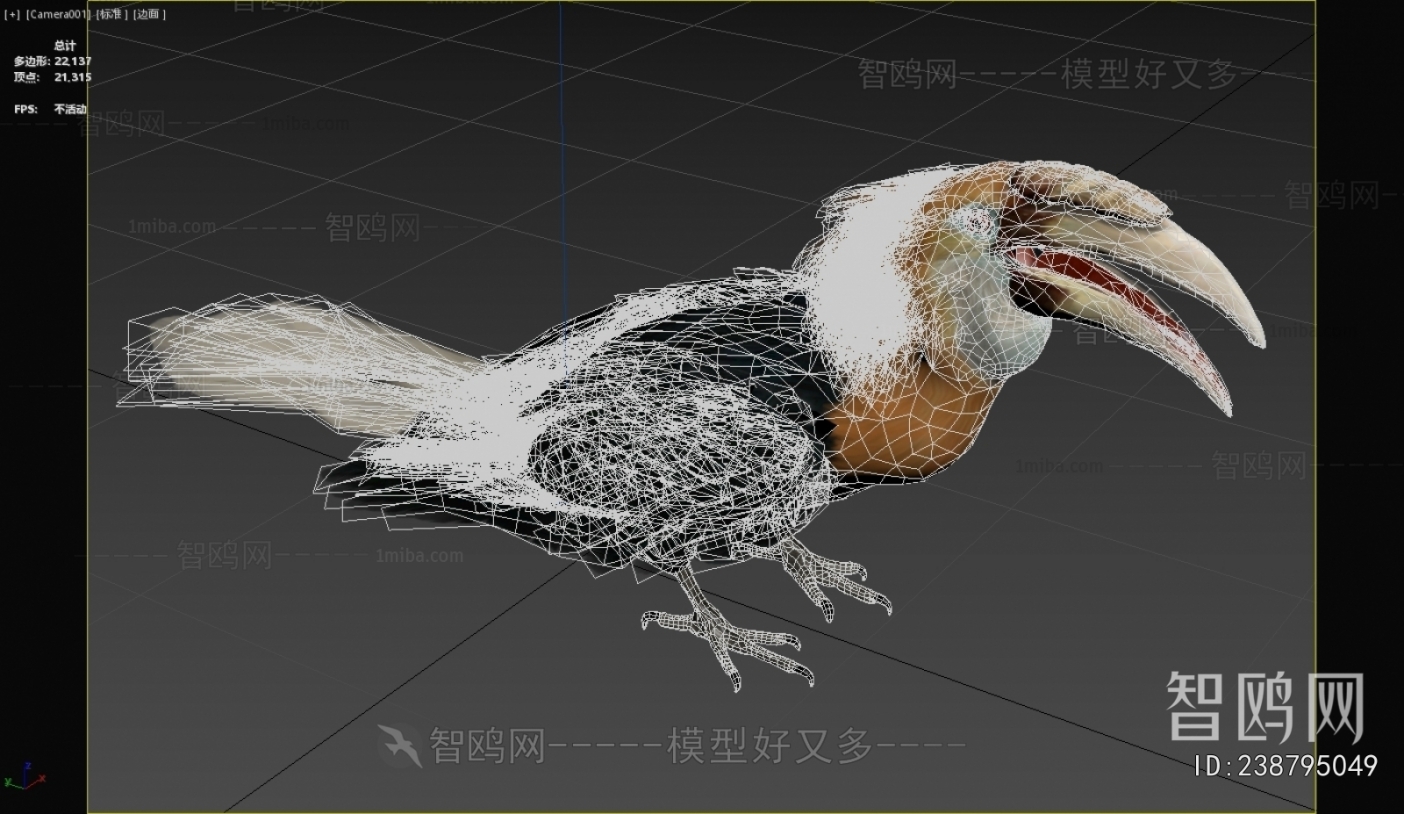Click the 顶点 vertex statistics label

26,77
